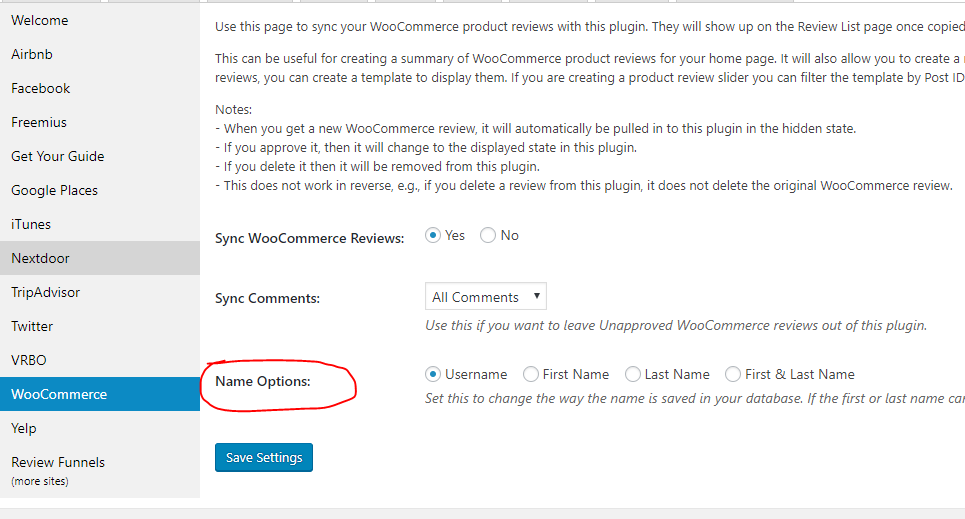Switch to the Yelp tab

(x=100, y=428)
